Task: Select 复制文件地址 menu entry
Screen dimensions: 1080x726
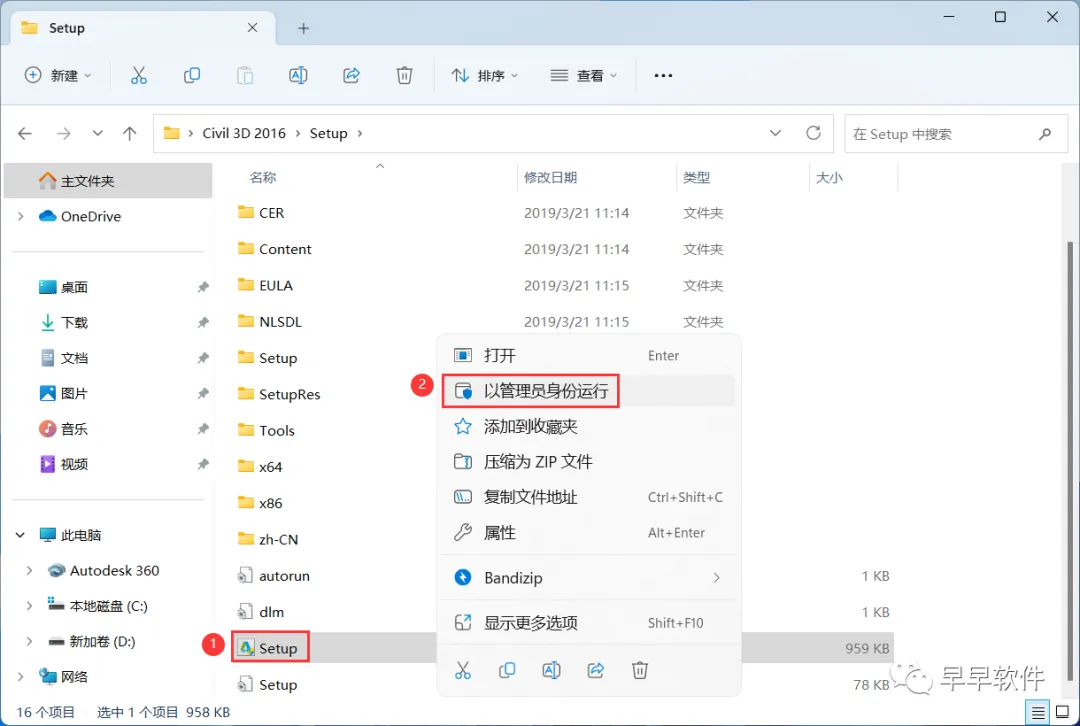Action: (x=589, y=497)
